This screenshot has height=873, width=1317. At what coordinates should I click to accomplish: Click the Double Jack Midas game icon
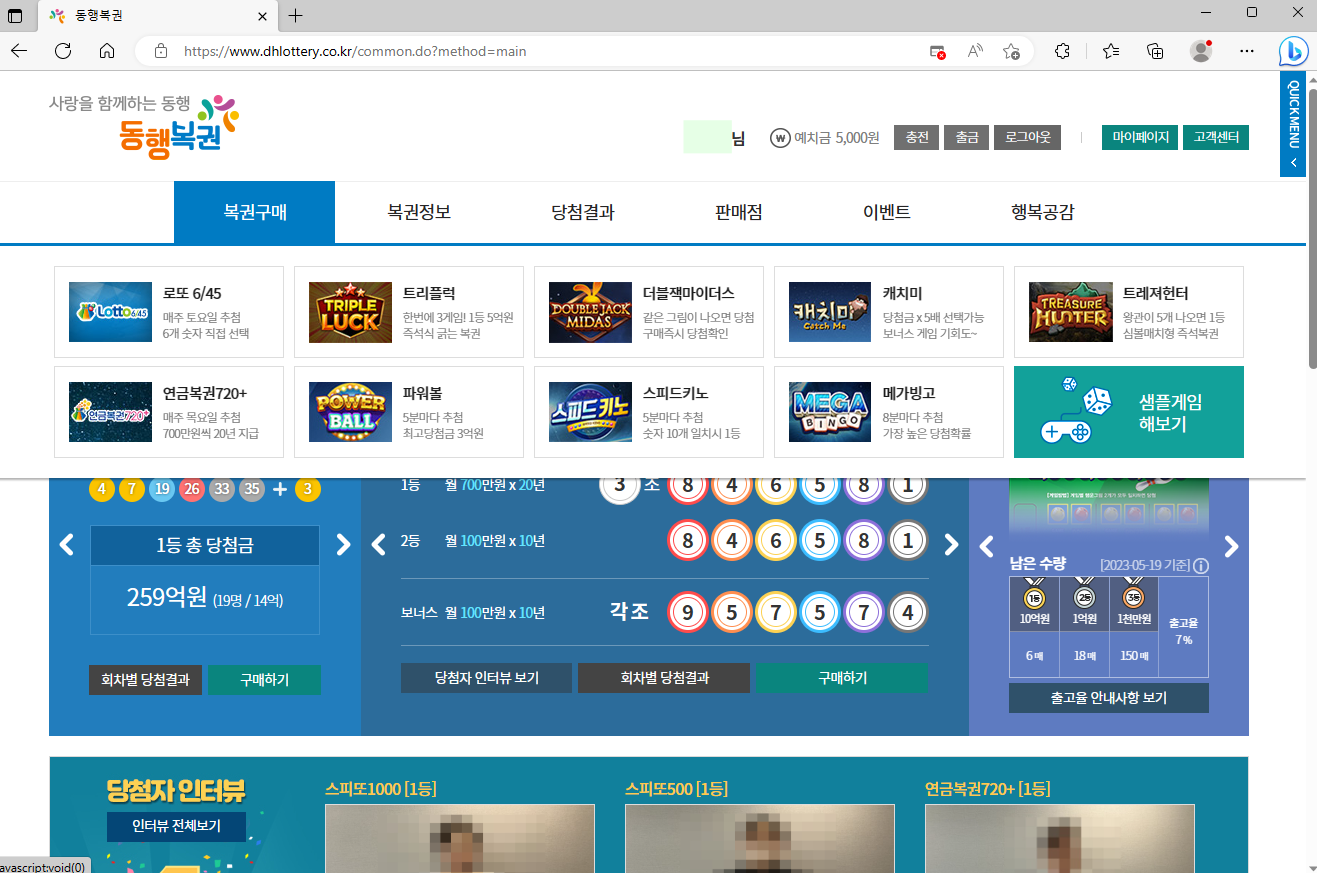[590, 311]
